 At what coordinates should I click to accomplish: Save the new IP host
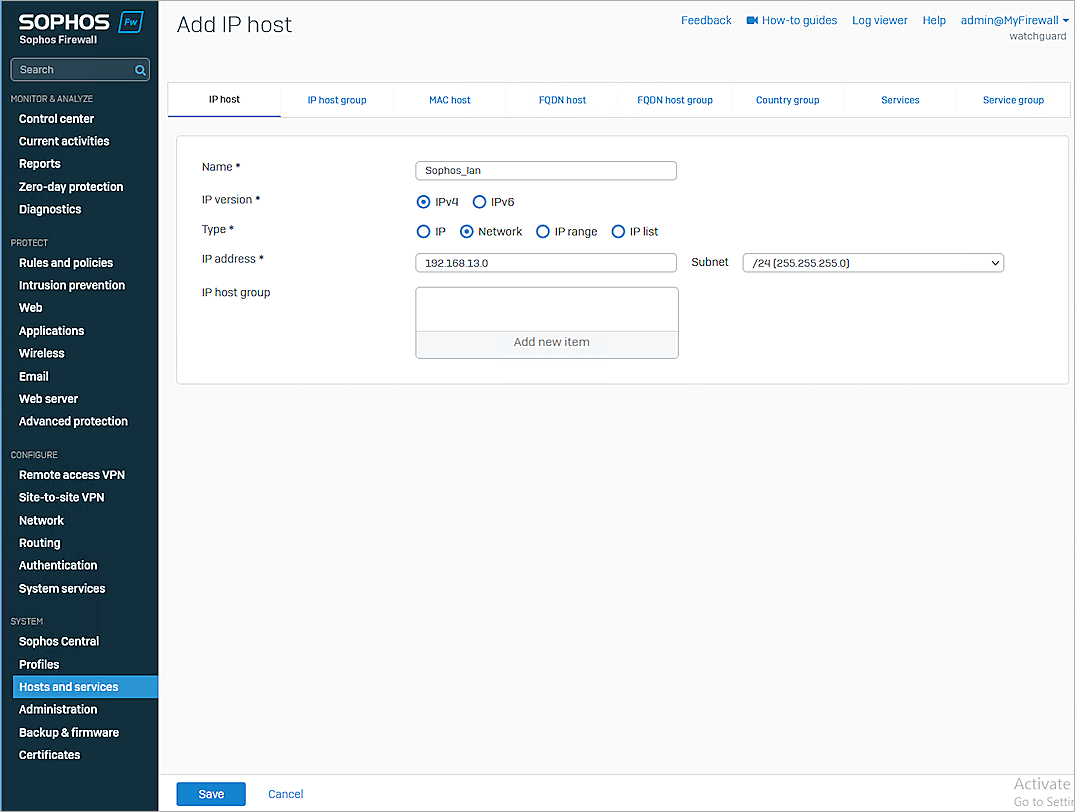pos(210,793)
